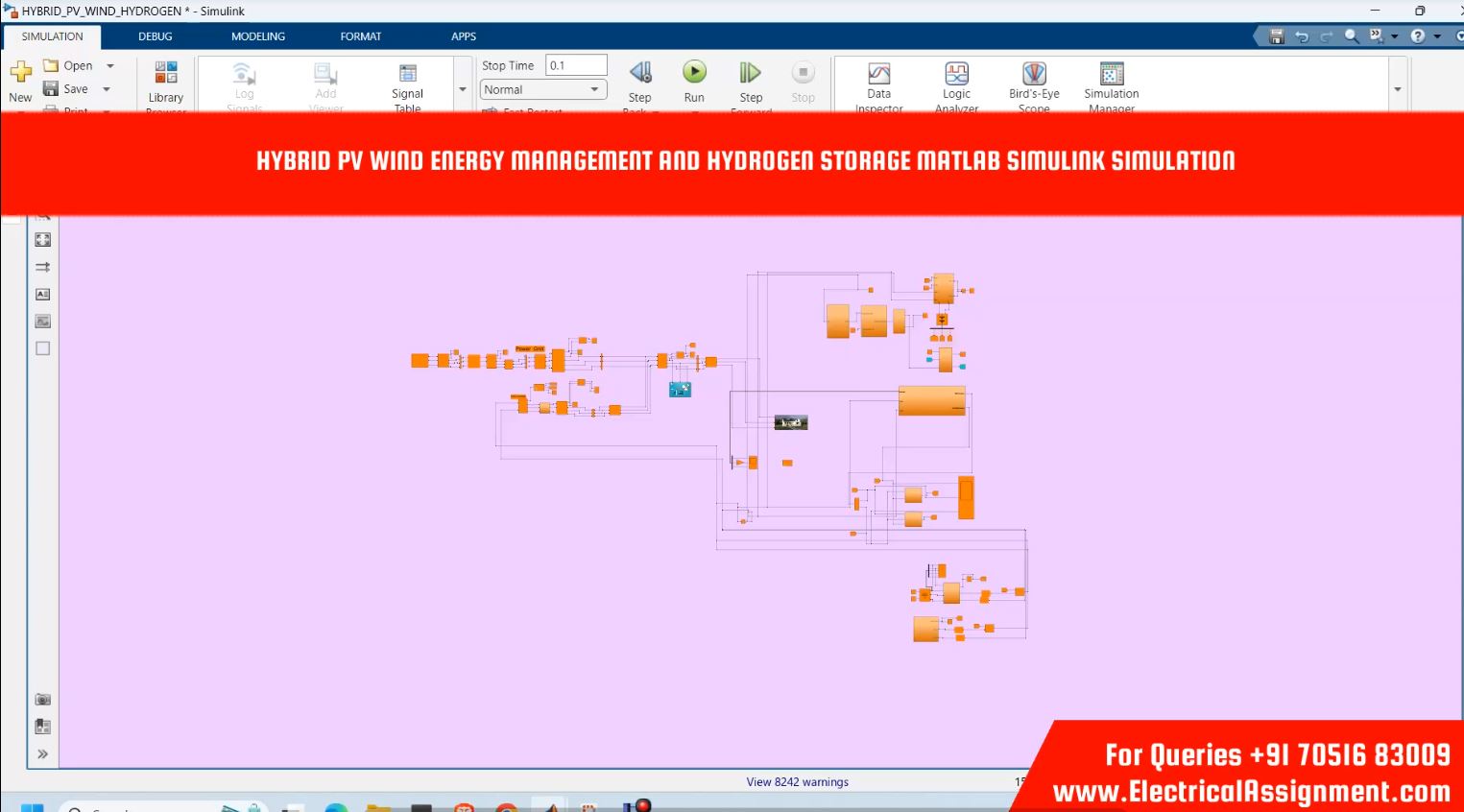Image resolution: width=1464 pixels, height=812 pixels.
Task: Expand the left palette double-chevron
Action: (42, 754)
